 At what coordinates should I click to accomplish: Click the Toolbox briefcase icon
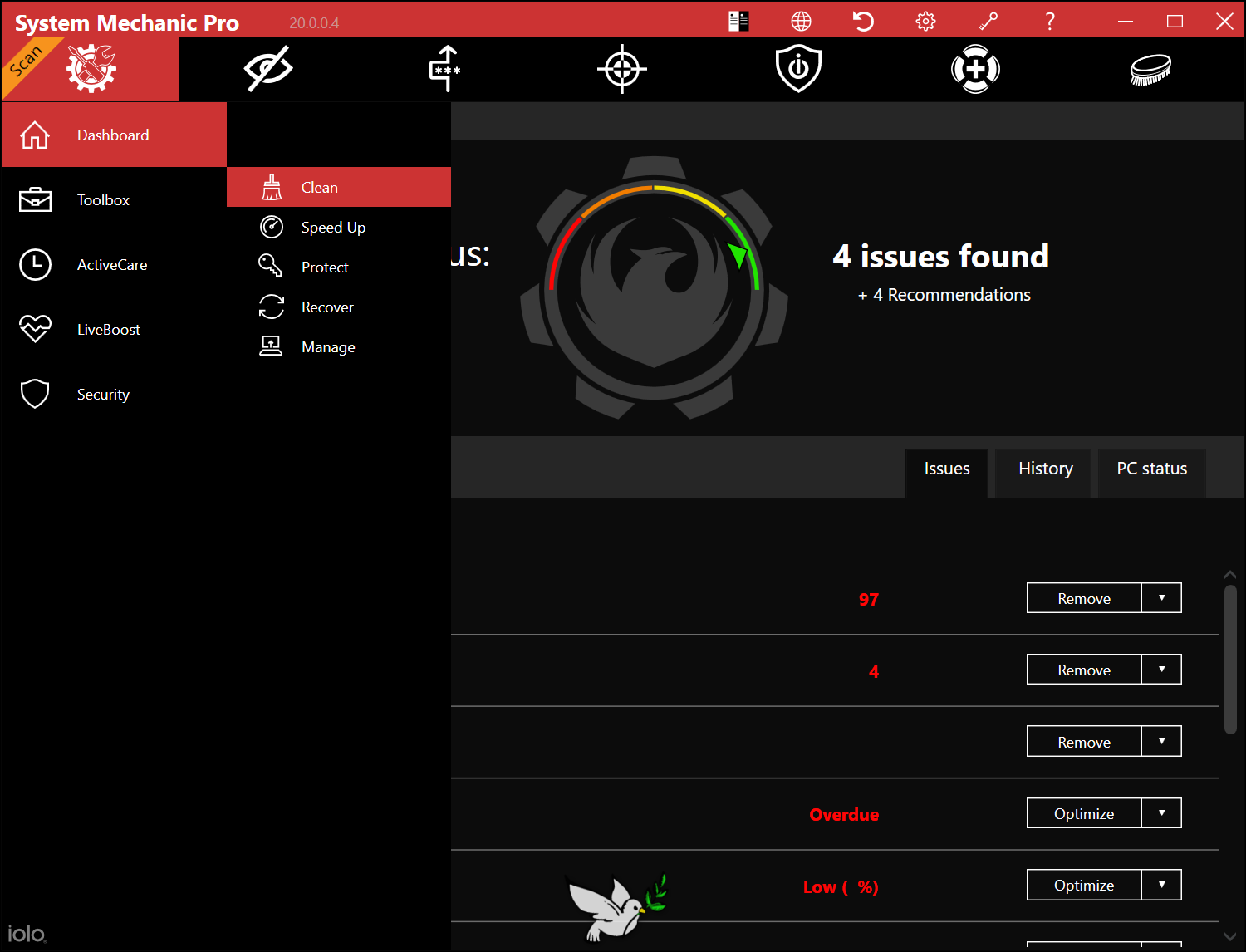[x=35, y=199]
